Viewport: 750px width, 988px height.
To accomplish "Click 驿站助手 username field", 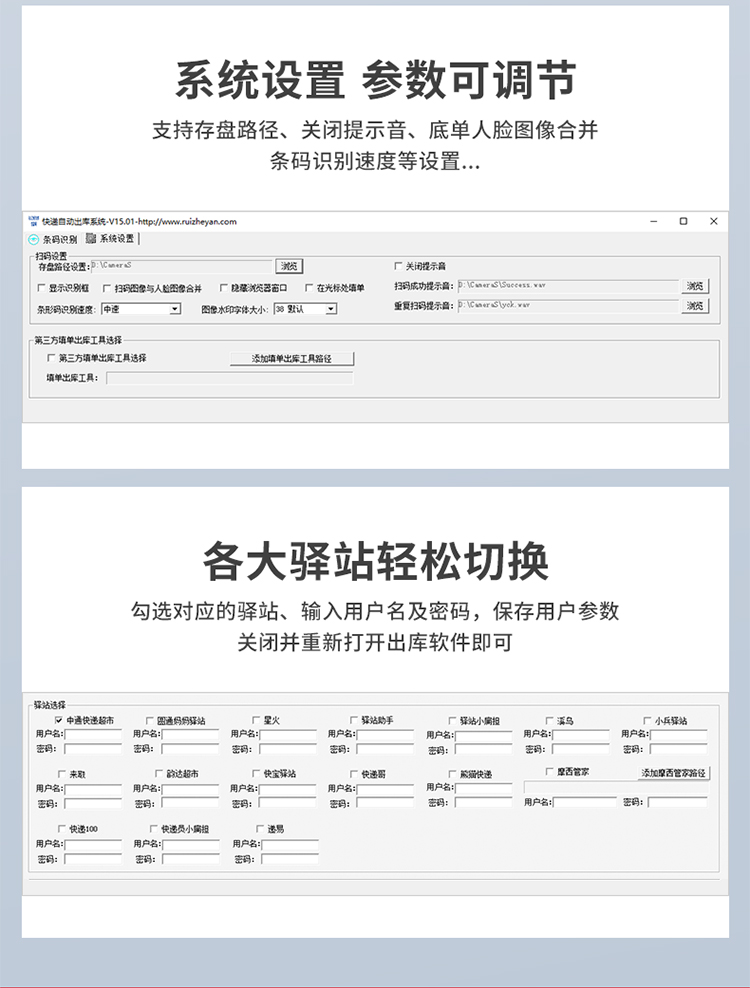I will pos(386,734).
